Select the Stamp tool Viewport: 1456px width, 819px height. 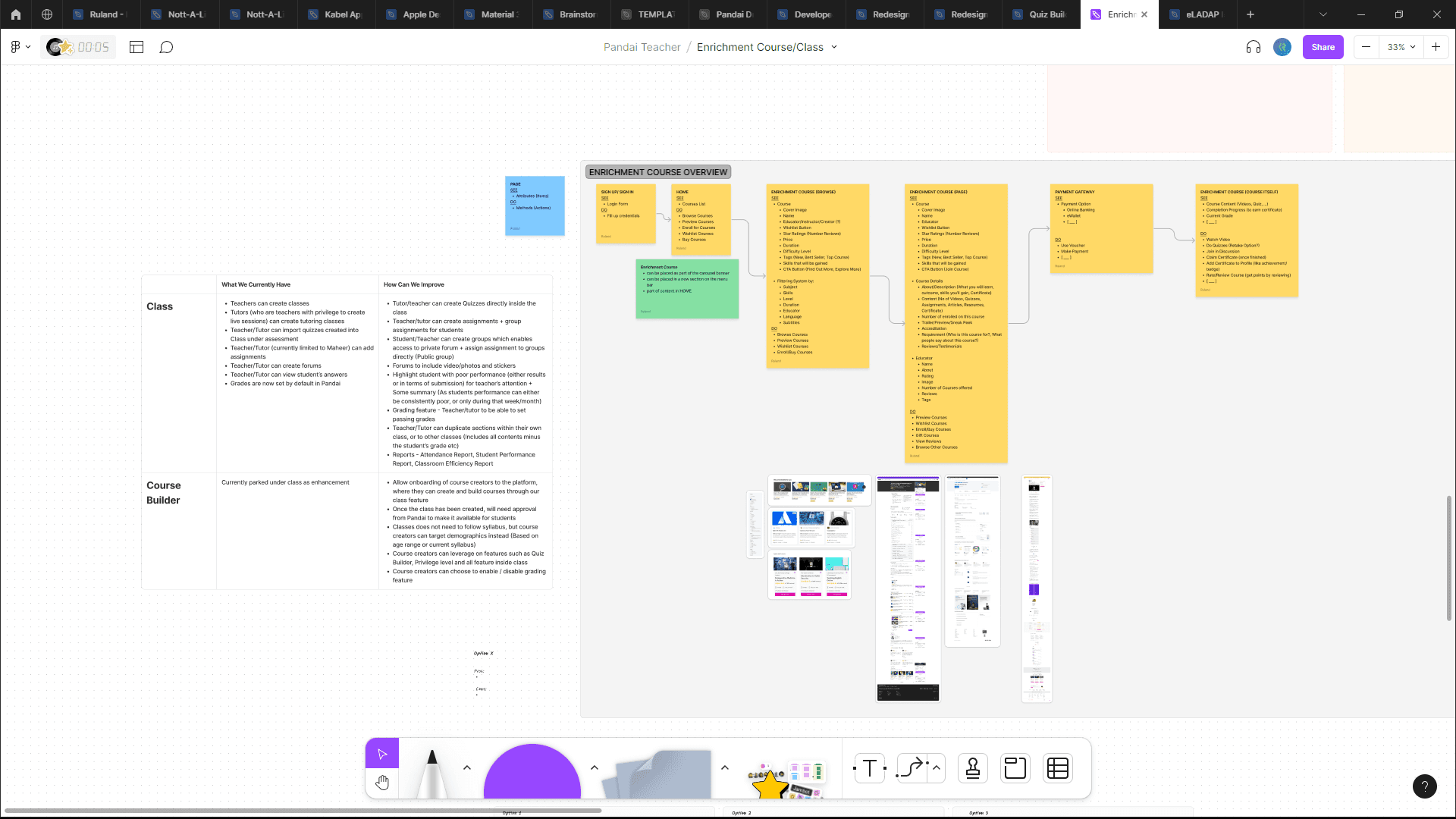coord(973,768)
